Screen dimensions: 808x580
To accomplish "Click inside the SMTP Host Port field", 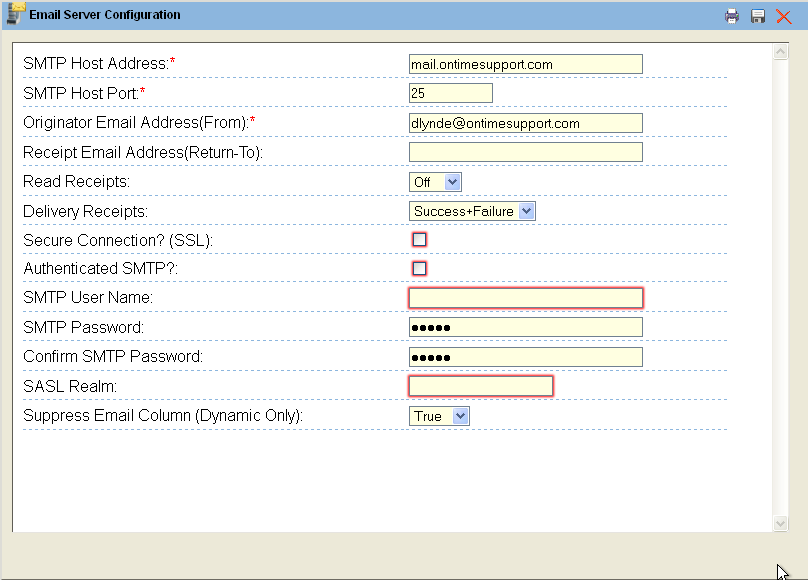I will (450, 92).
